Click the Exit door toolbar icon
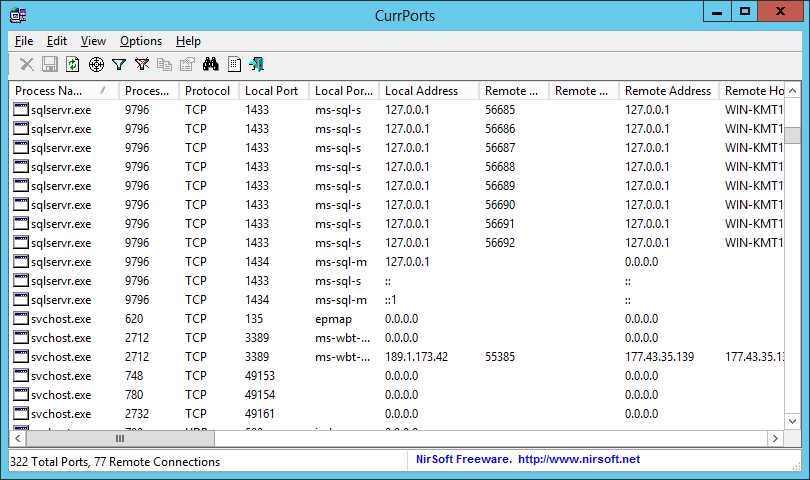 point(257,64)
